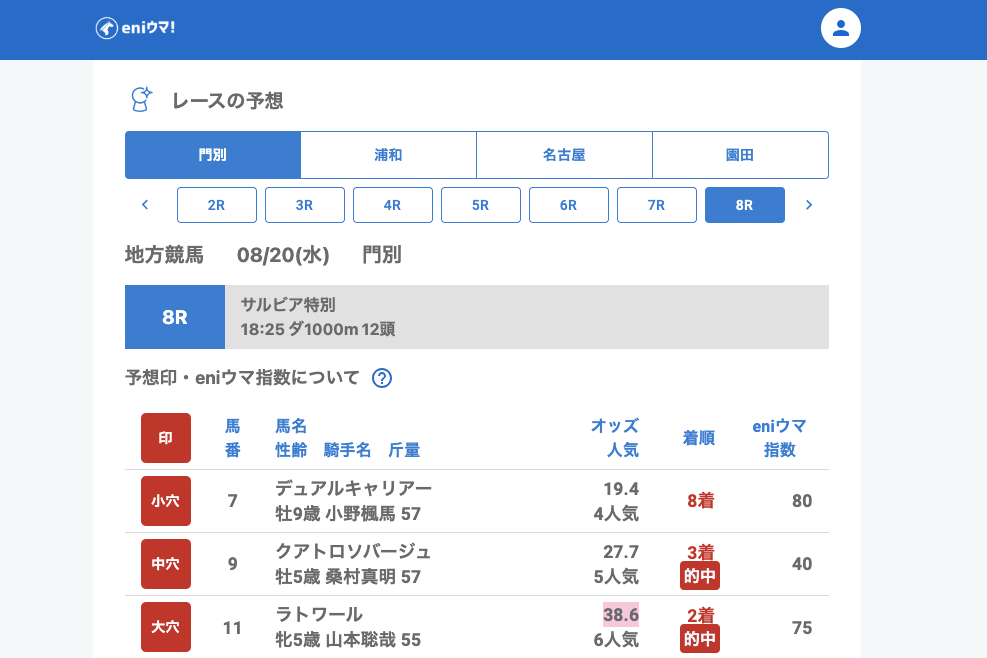The image size is (987, 658).
Task: Click the 中穴 mark badge
Action: coord(166,564)
